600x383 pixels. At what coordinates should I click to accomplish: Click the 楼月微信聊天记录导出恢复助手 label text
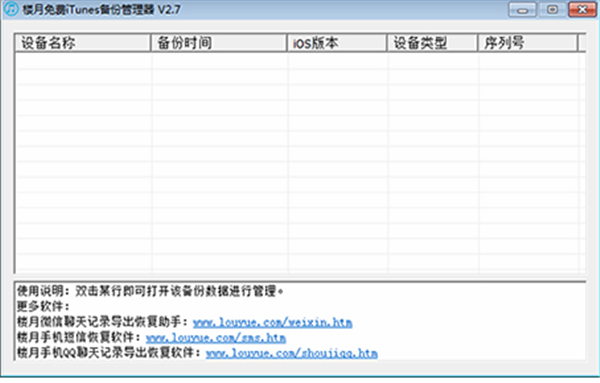[x=103, y=322]
